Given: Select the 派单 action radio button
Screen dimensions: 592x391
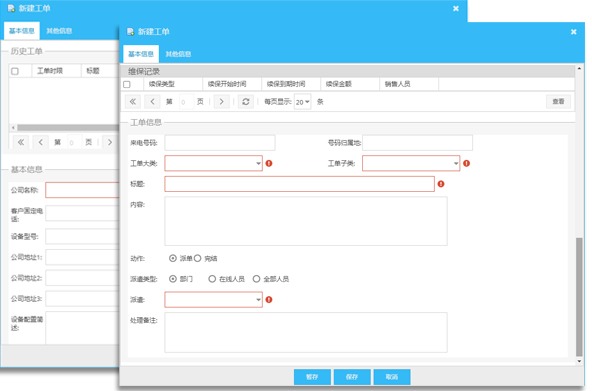Looking at the screenshot, I should click(x=173, y=258).
